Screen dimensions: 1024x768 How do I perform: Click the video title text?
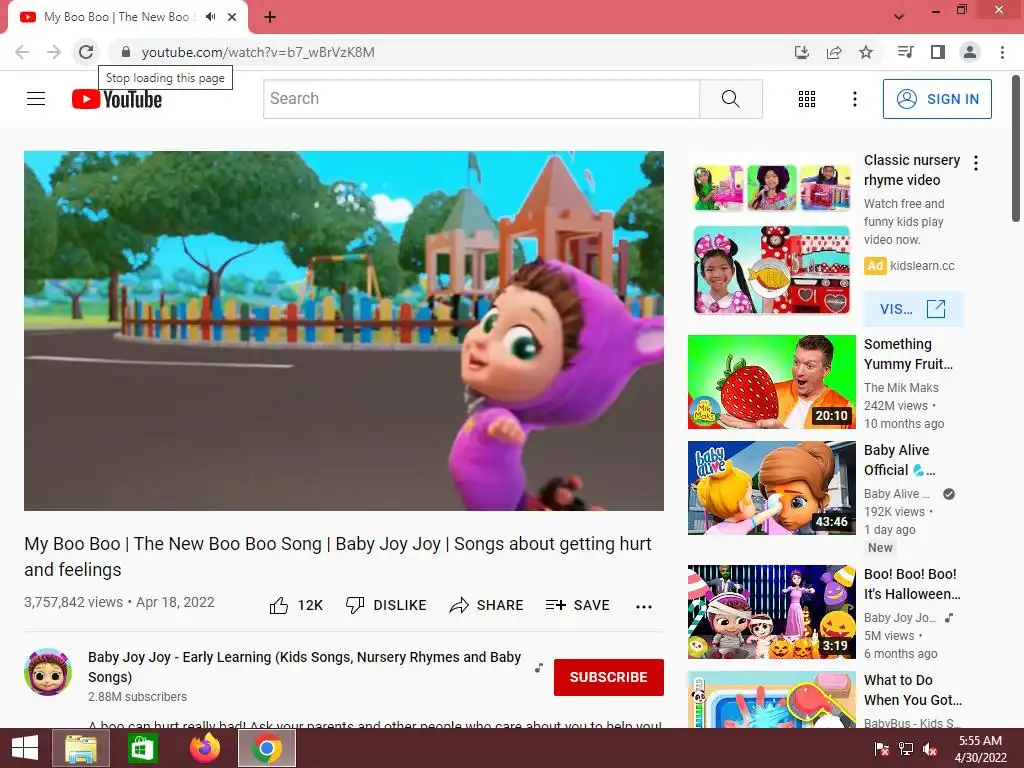[338, 556]
